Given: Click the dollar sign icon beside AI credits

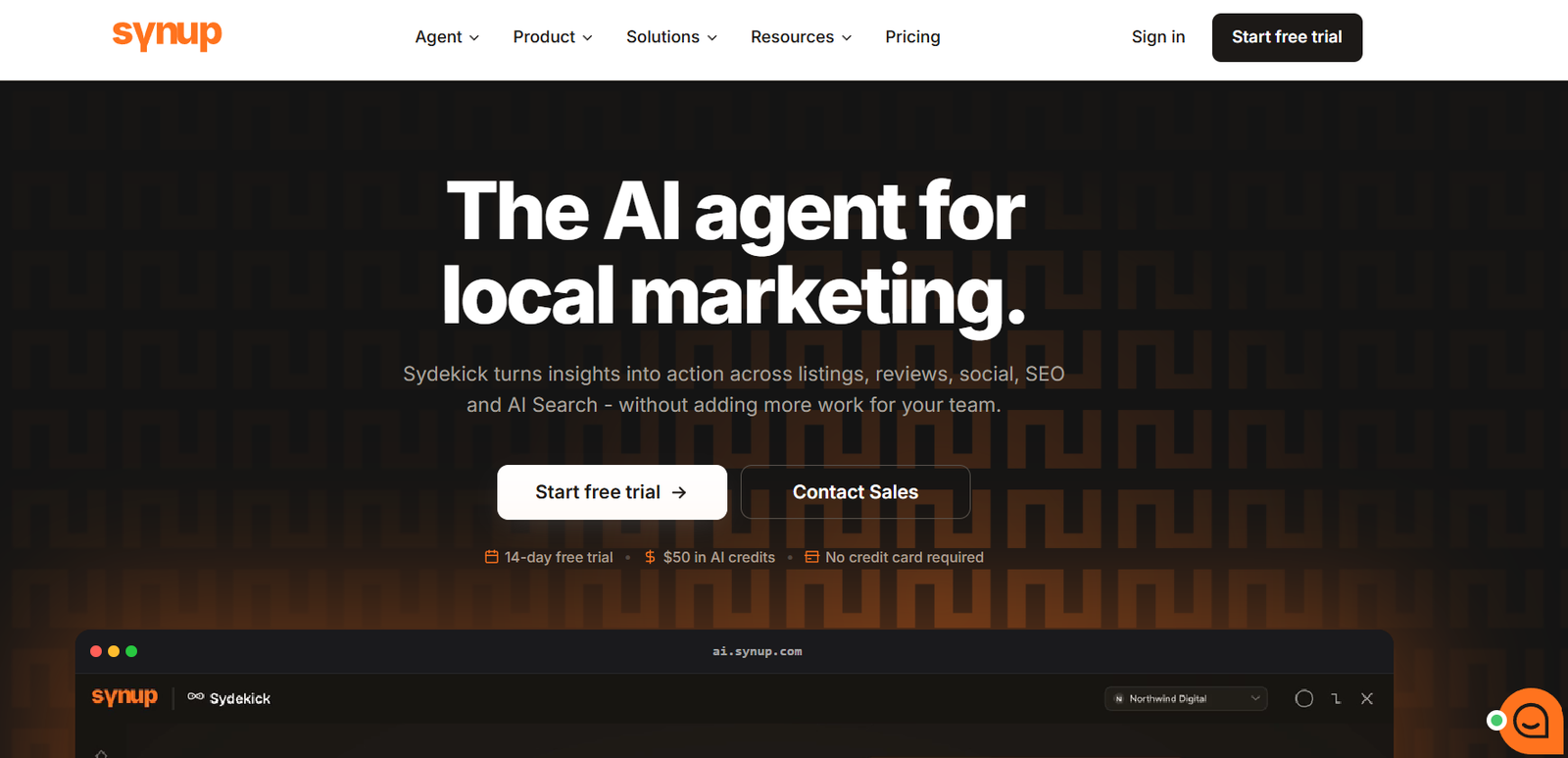Looking at the screenshot, I should (x=650, y=557).
